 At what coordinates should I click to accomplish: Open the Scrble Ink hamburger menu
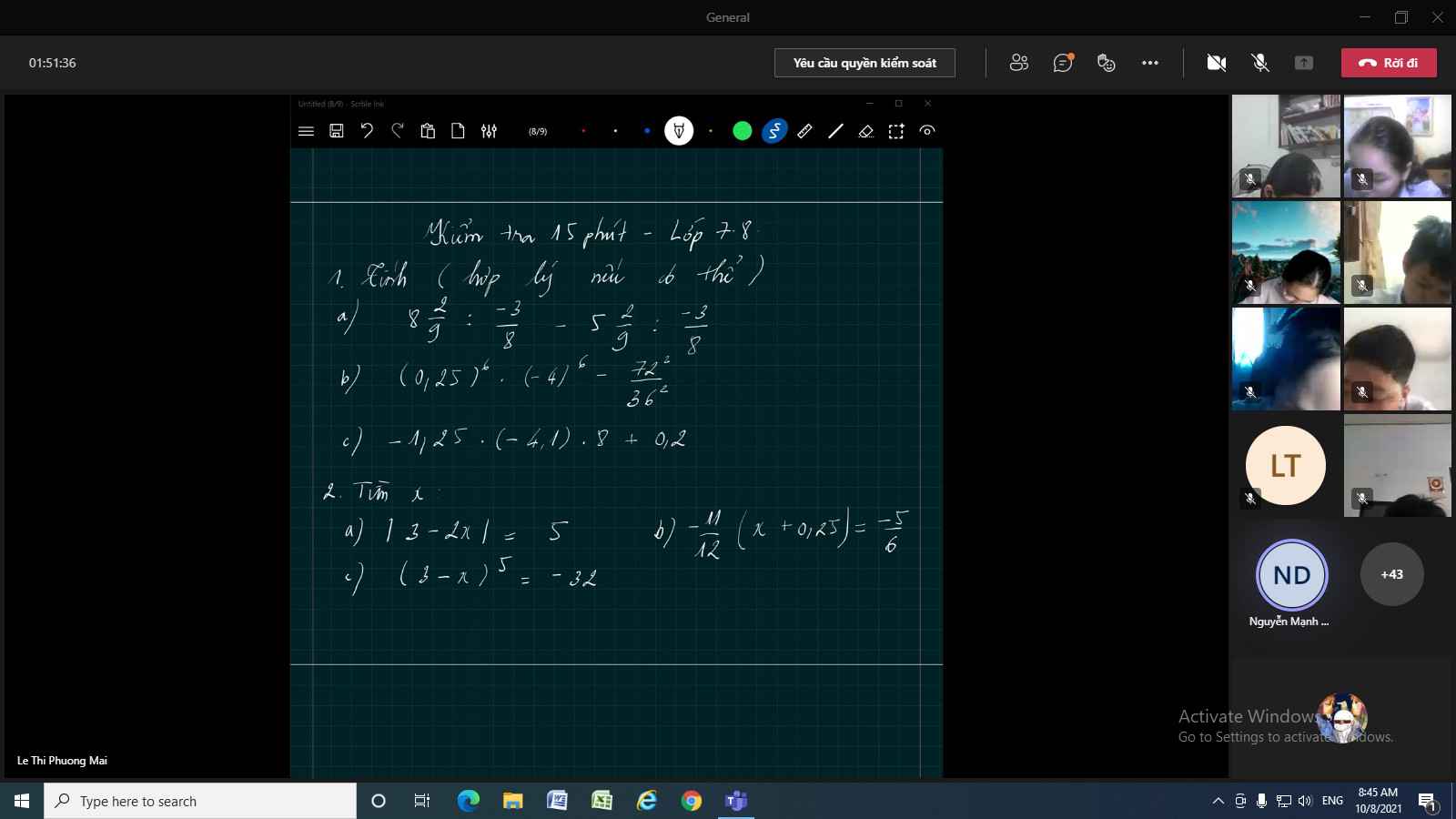pos(306,131)
